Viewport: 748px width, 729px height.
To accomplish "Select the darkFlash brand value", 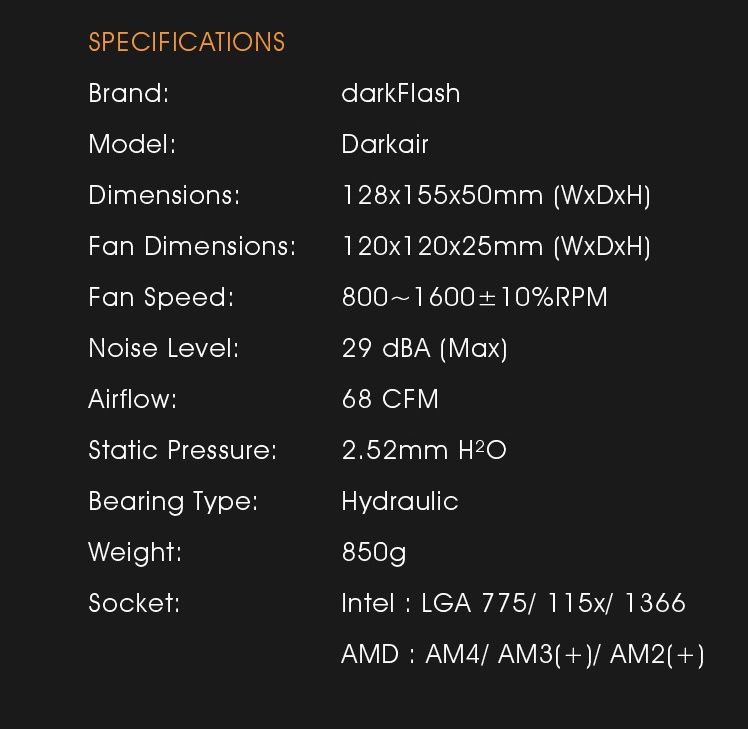I will pyautogui.click(x=400, y=93).
